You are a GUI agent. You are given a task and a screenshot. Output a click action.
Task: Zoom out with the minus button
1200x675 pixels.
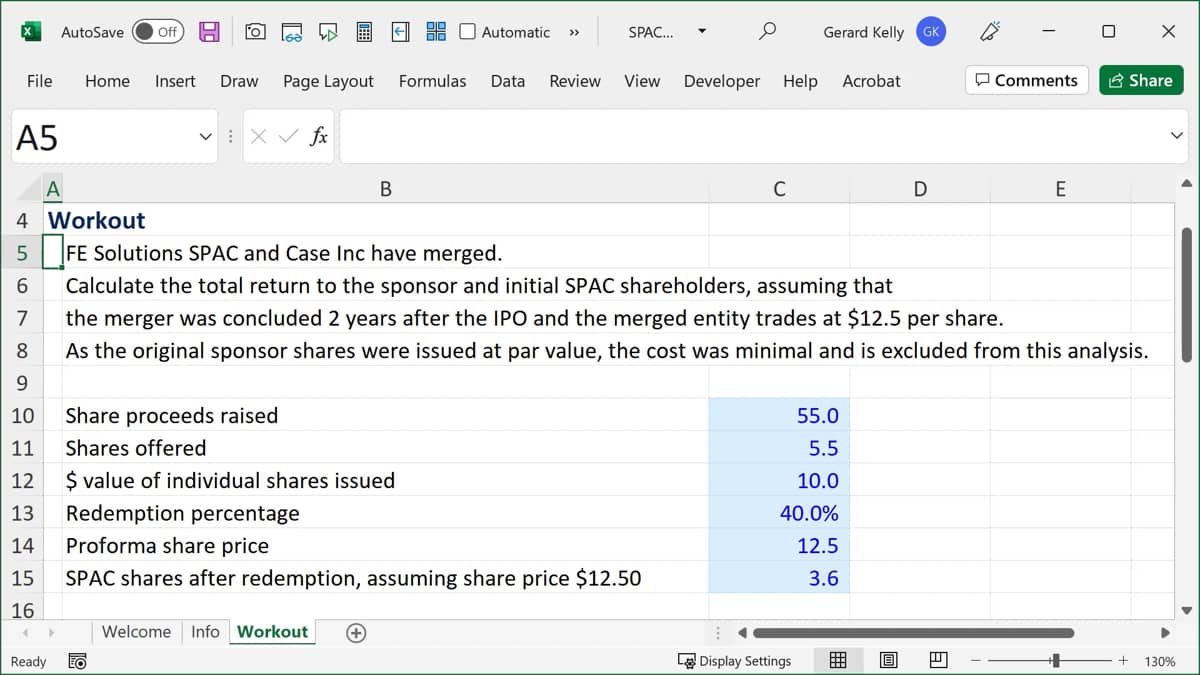[975, 661]
